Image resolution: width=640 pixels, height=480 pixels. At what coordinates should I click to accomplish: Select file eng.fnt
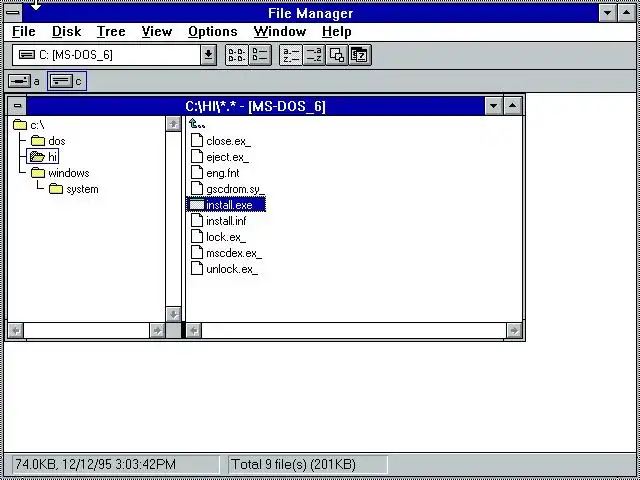click(x=215, y=173)
